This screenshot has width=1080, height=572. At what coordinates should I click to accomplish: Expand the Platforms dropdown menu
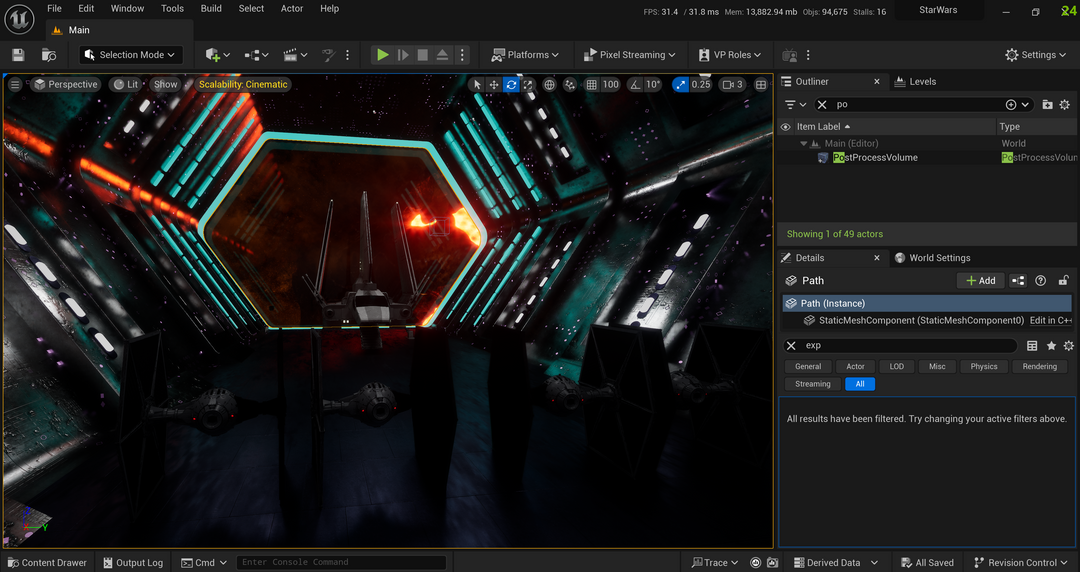(526, 55)
